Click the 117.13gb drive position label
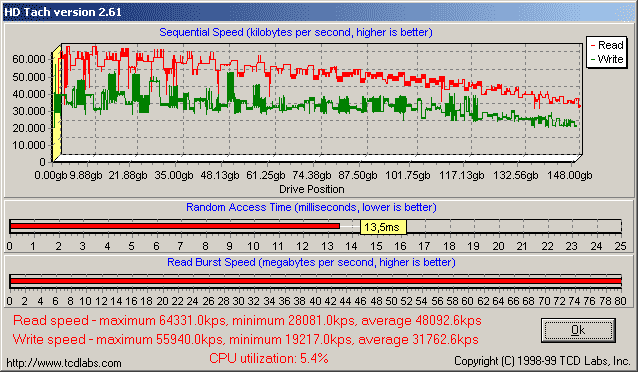The height and width of the screenshot is (372, 638). click(461, 175)
